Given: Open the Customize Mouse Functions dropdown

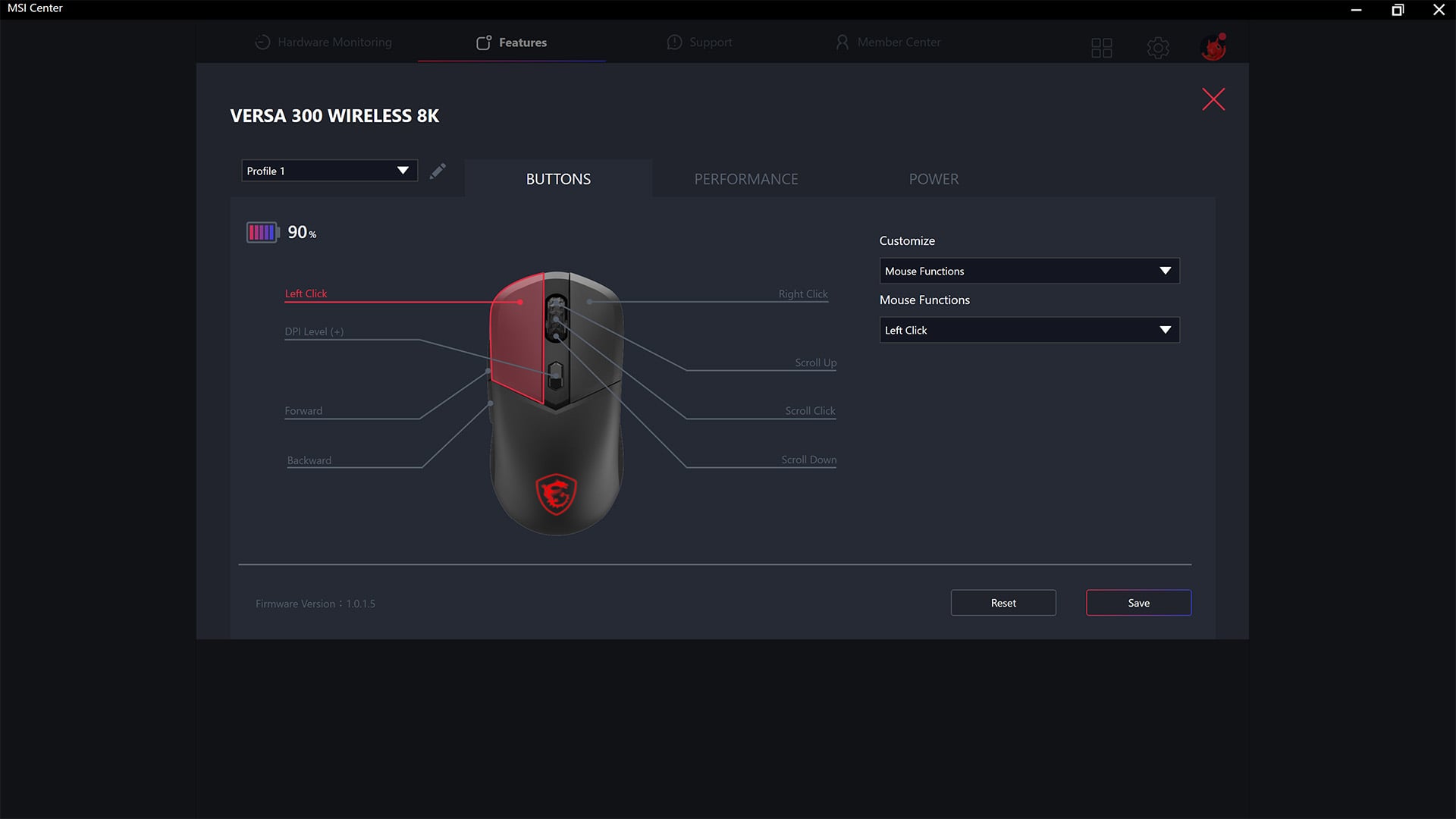Looking at the screenshot, I should [1028, 271].
